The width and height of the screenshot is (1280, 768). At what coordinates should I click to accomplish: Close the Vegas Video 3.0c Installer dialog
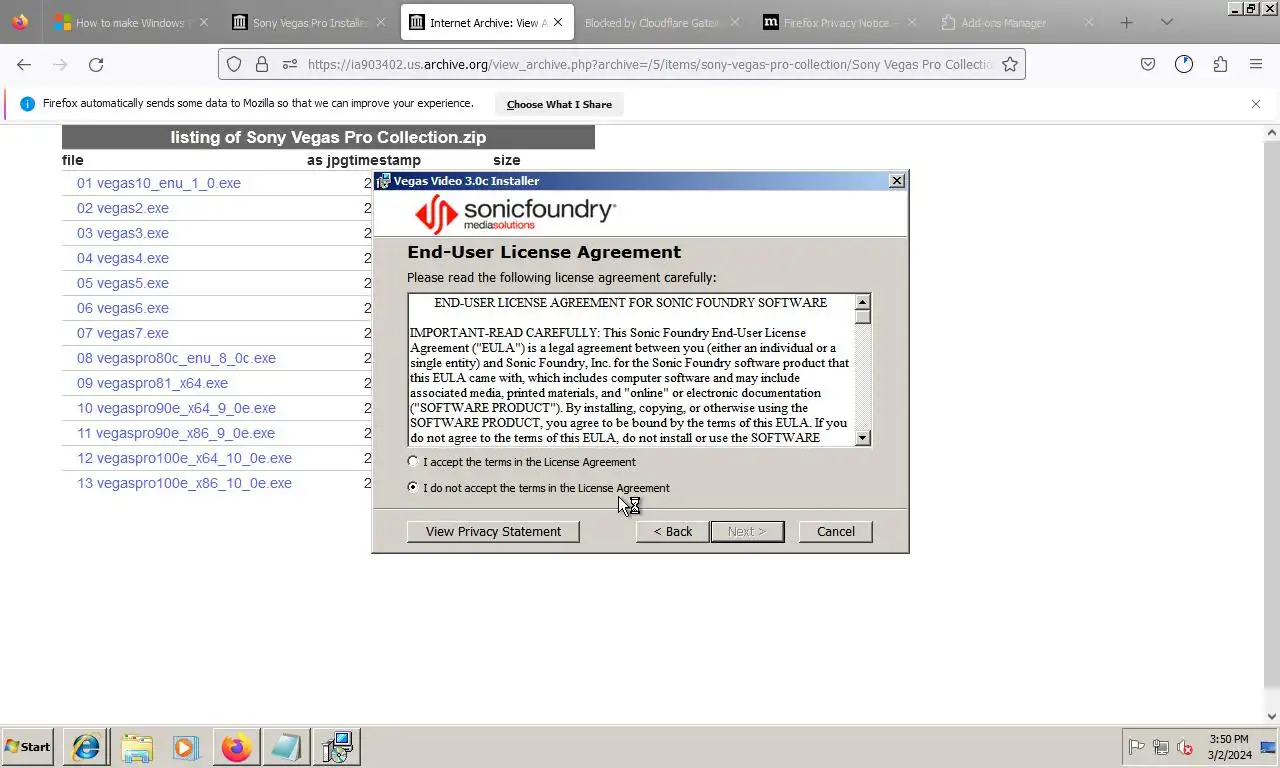pos(897,181)
